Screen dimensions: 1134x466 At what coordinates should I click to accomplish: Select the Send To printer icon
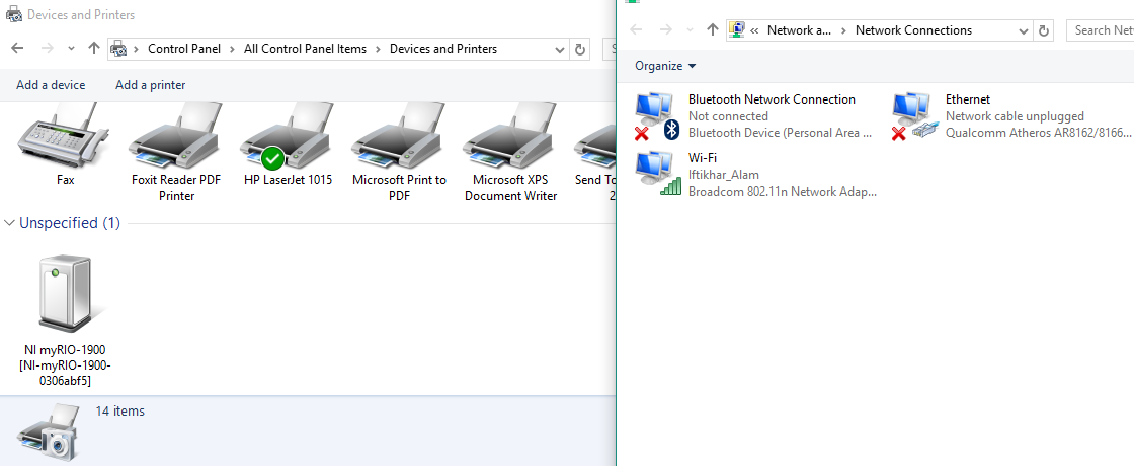595,135
